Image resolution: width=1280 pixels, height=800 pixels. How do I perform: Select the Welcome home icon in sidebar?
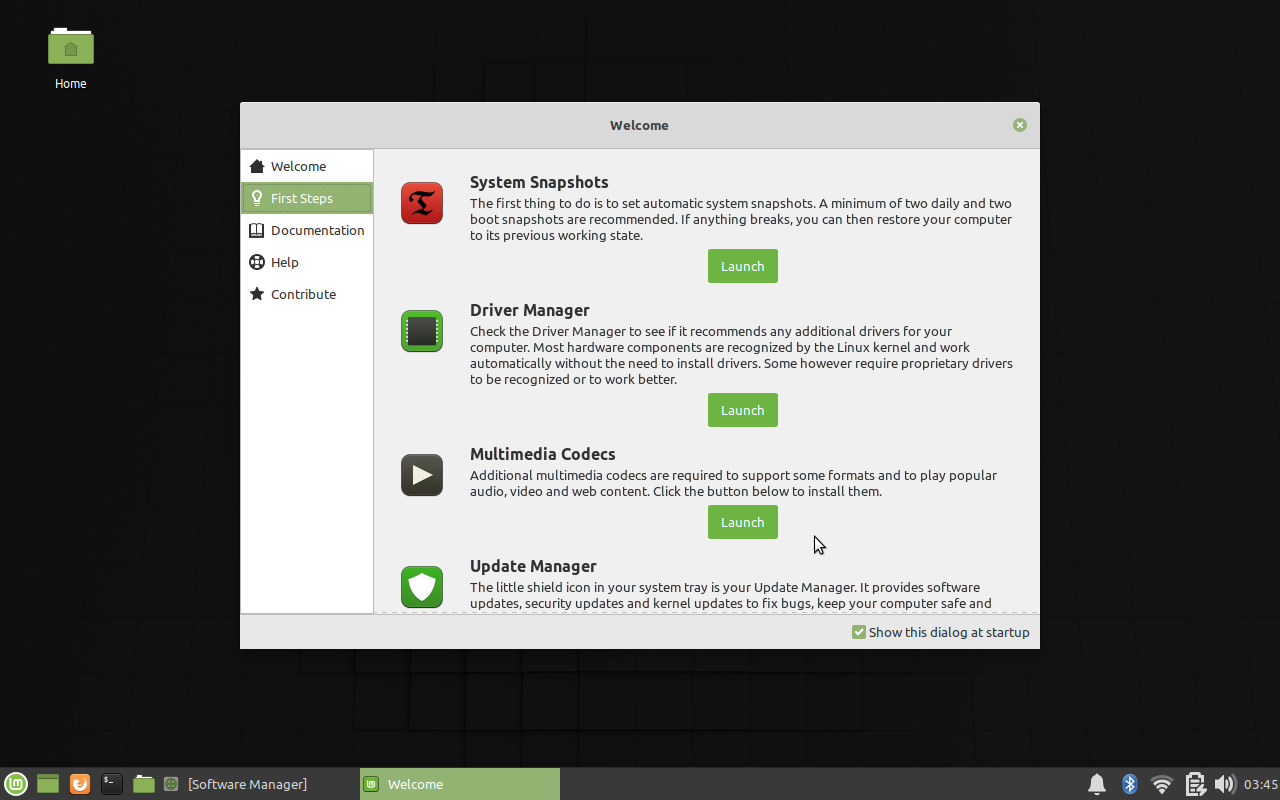[x=257, y=165]
